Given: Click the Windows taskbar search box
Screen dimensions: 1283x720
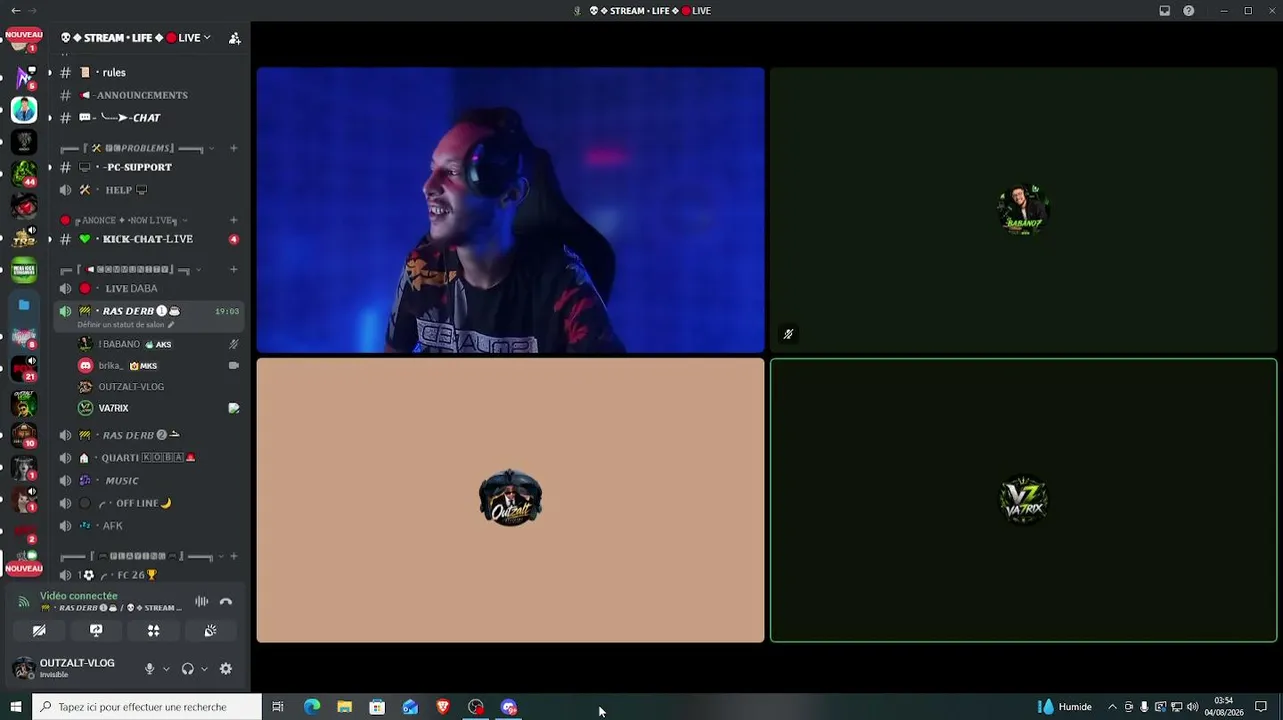Looking at the screenshot, I should click(x=147, y=707).
